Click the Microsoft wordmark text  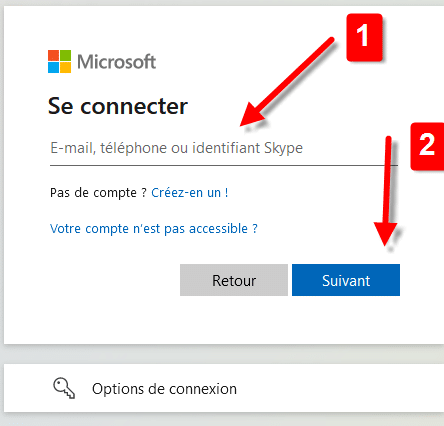[117, 62]
